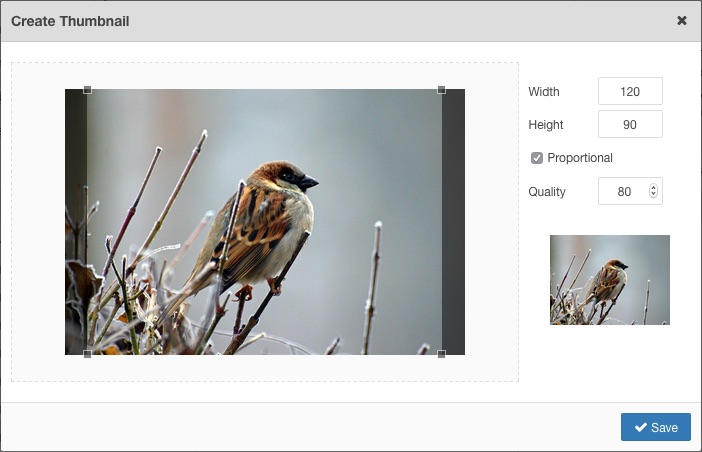Click the bottom-left crop handle
Image resolution: width=702 pixels, height=452 pixels.
click(x=87, y=354)
